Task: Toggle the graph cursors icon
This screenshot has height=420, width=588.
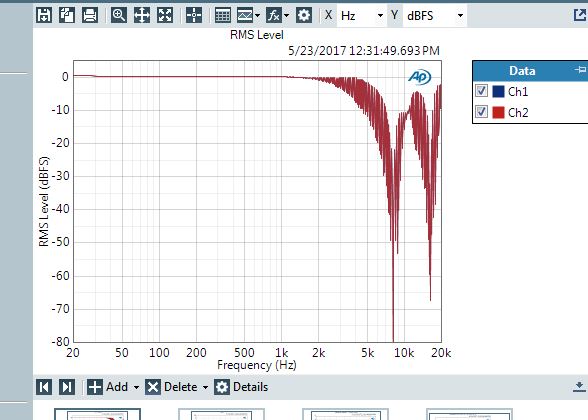Action: [x=194, y=15]
